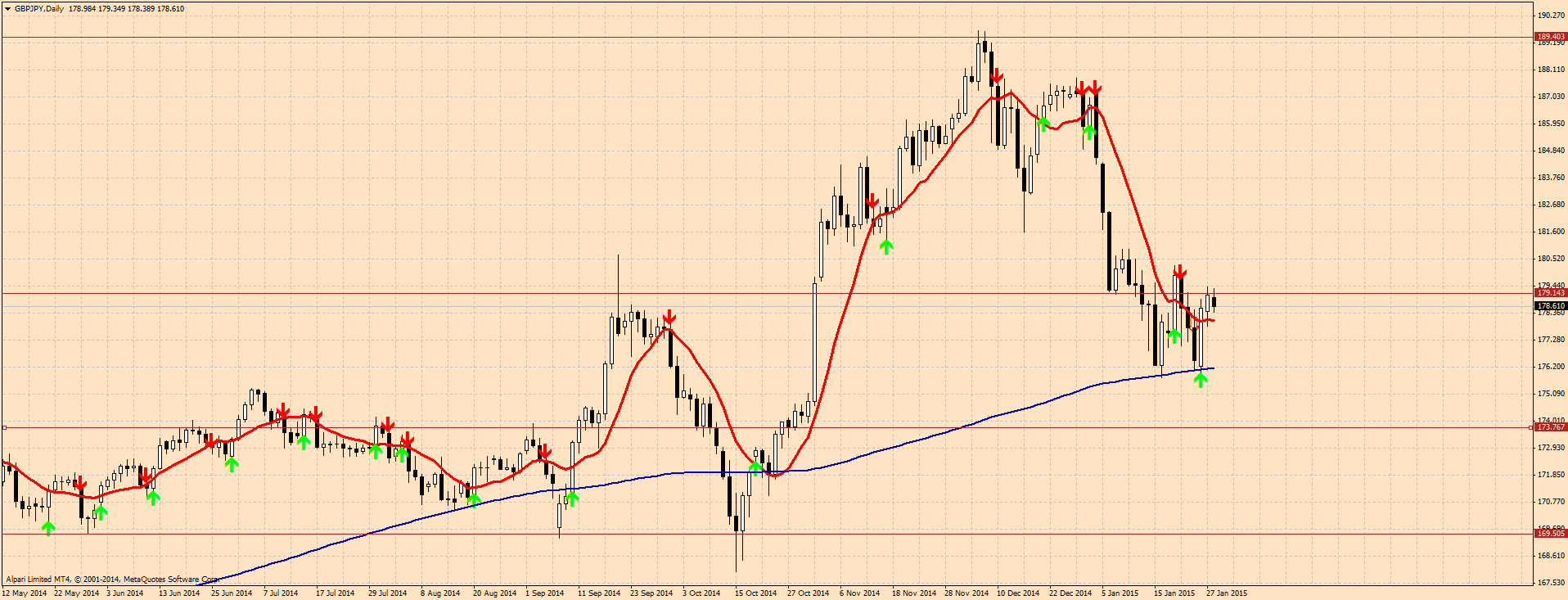The width and height of the screenshot is (1568, 600).
Task: Click the 168.610 price scale label
Action: click(1552, 556)
